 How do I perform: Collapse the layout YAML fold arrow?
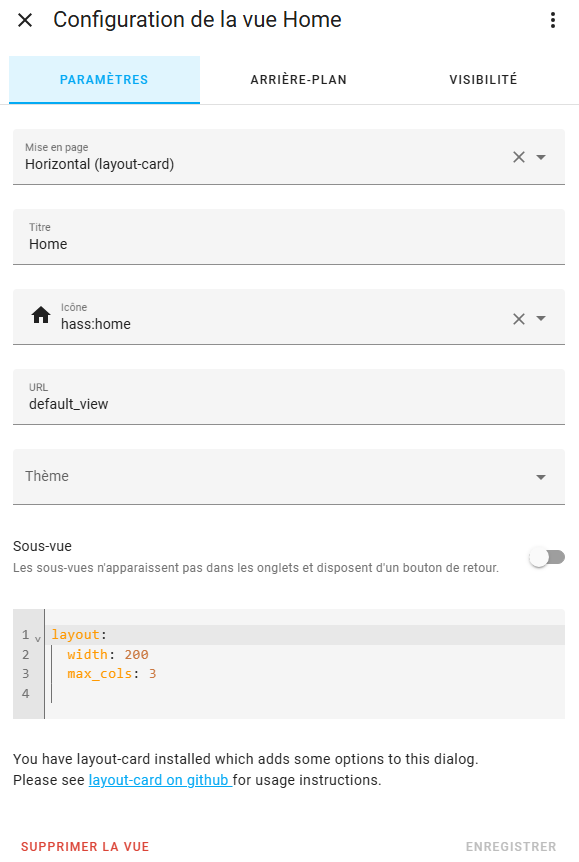point(38,639)
